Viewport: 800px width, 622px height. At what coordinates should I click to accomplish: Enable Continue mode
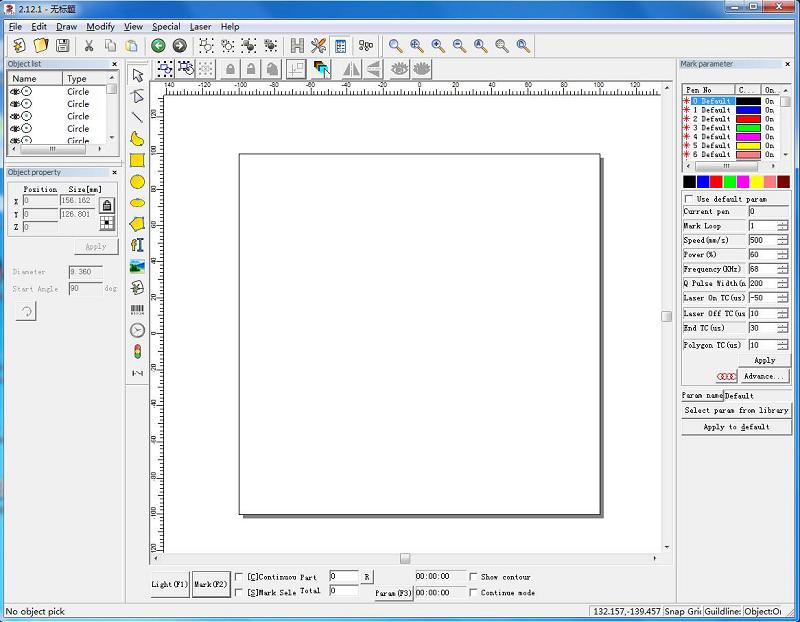(472, 592)
